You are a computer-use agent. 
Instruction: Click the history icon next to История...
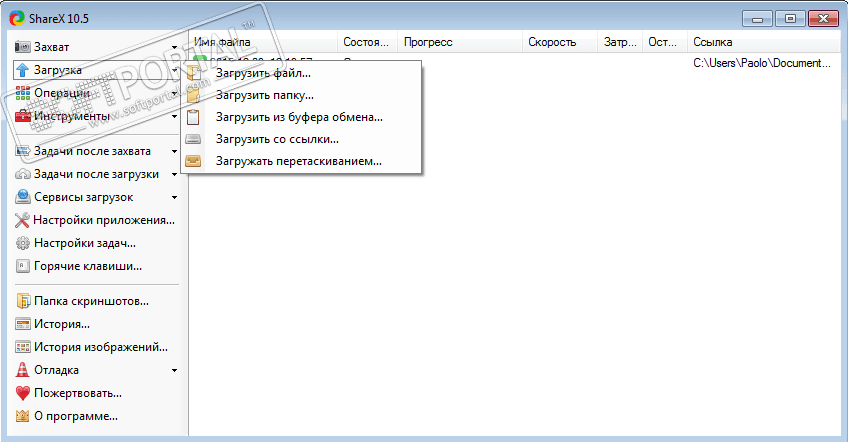pyautogui.click(x=22, y=324)
